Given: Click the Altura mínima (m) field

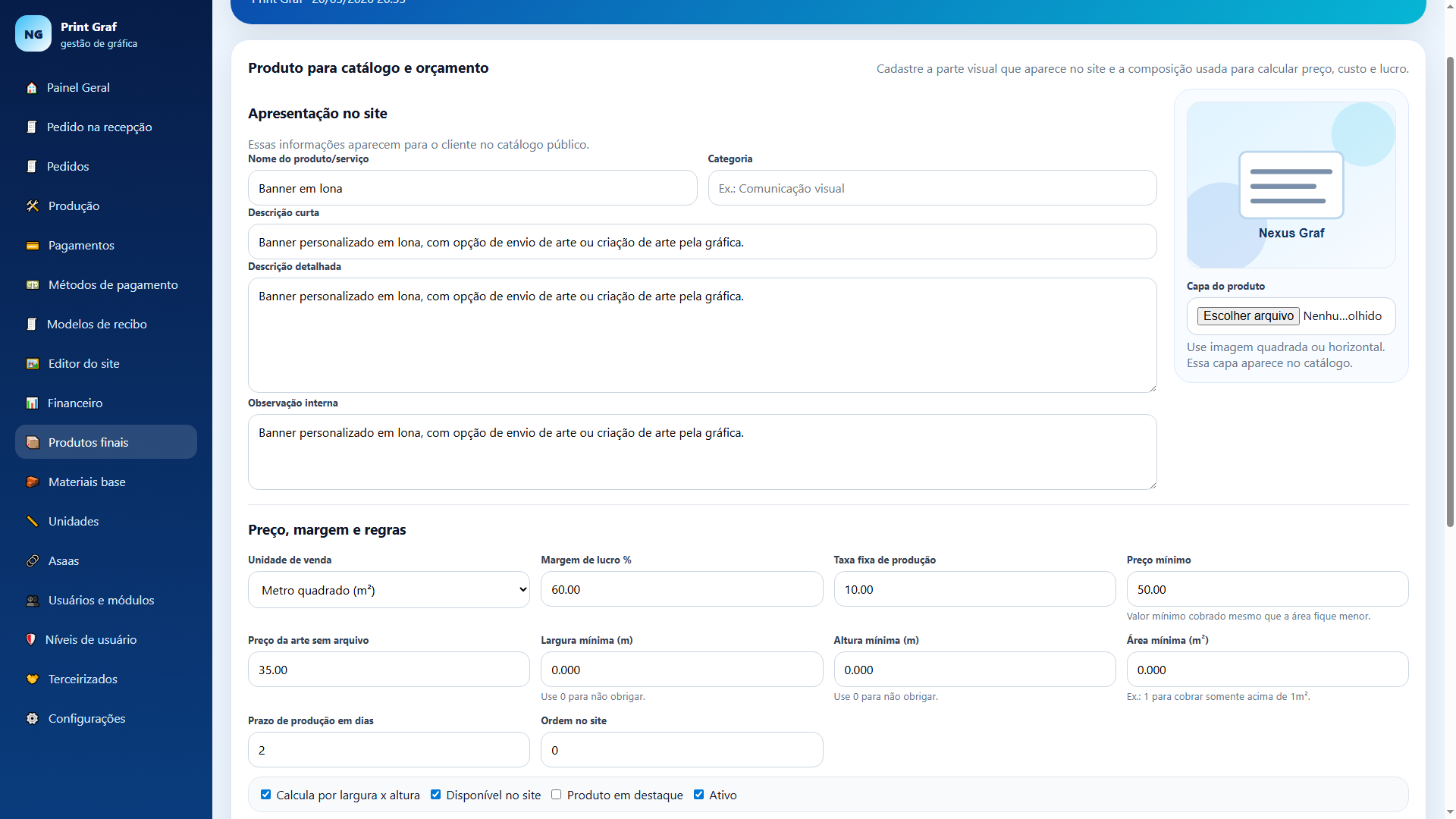Looking at the screenshot, I should (974, 670).
